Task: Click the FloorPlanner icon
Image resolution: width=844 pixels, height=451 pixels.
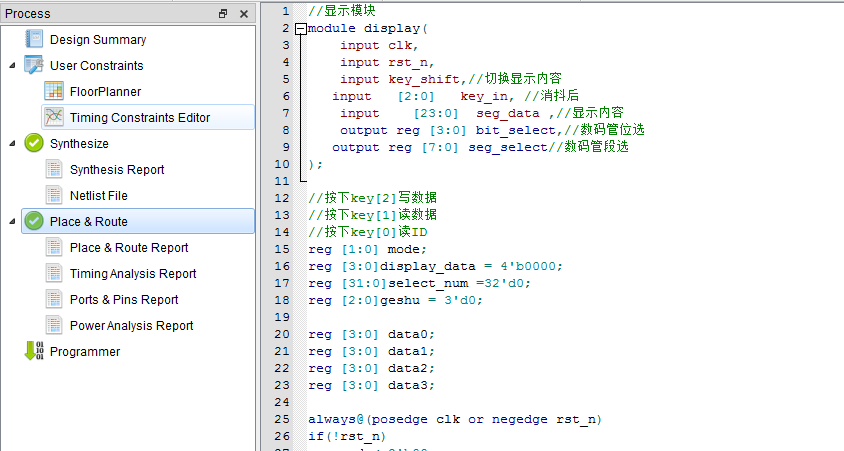Action: (x=54, y=92)
